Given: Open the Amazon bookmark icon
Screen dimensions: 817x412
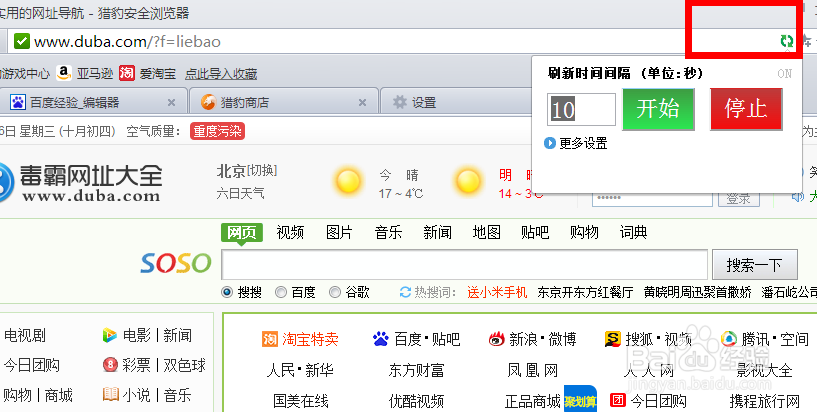Looking at the screenshot, I should tap(64, 73).
